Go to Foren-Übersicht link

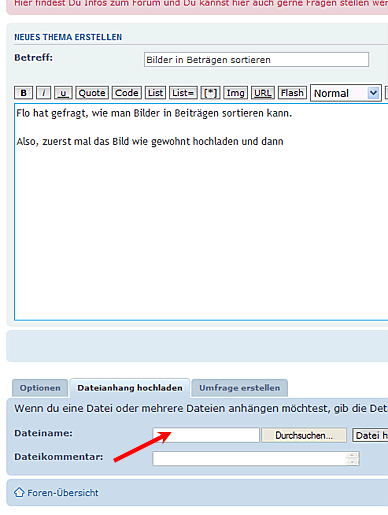click(x=63, y=493)
